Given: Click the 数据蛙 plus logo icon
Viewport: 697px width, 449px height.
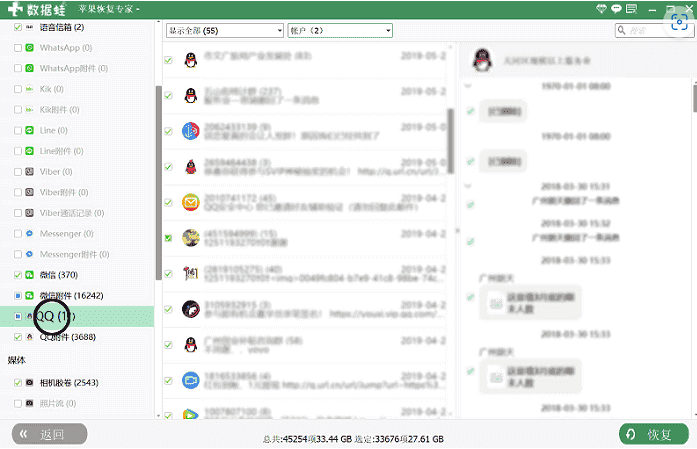Looking at the screenshot, I should (x=16, y=9).
